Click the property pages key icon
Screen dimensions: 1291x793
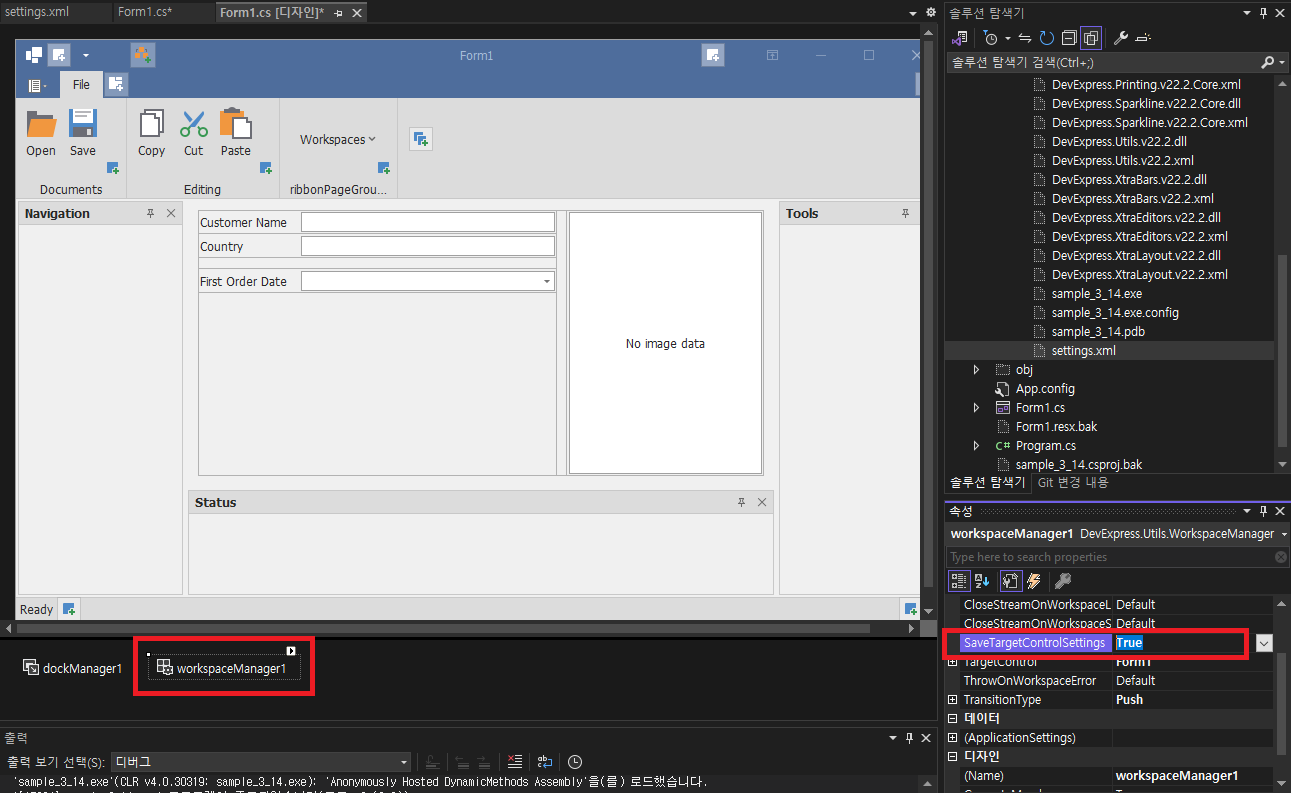[x=1063, y=580]
